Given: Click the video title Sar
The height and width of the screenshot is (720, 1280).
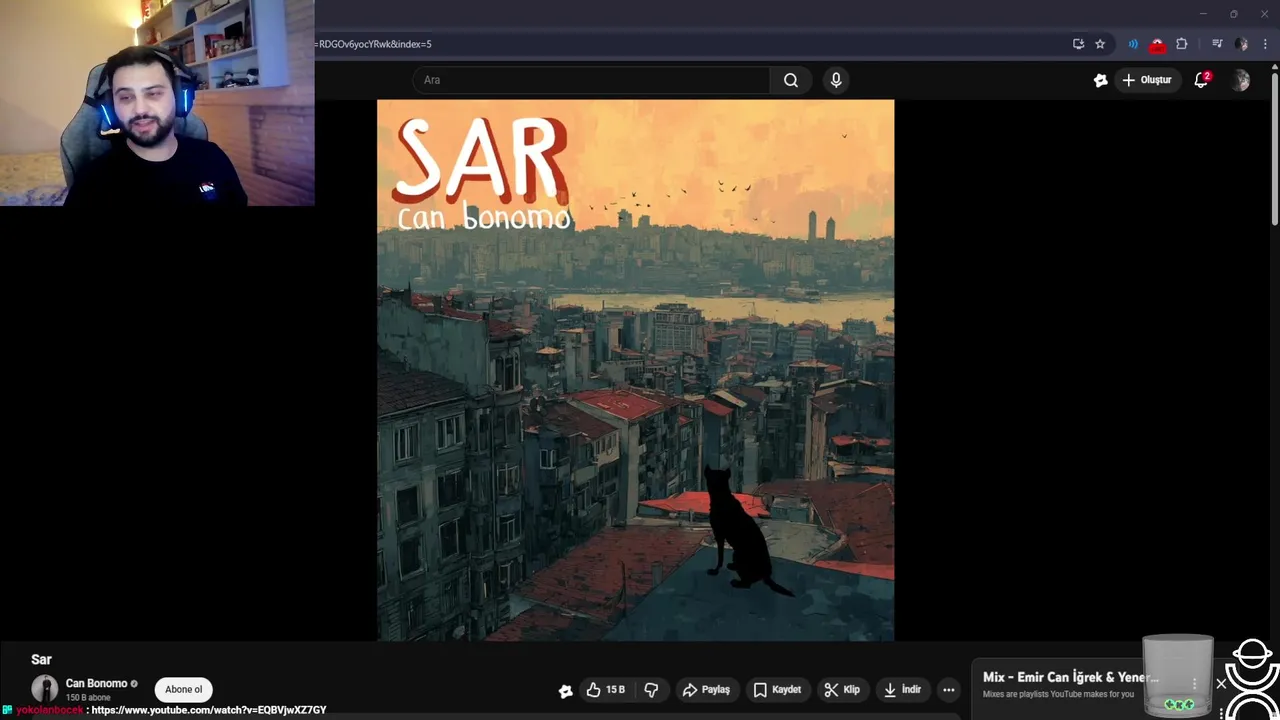Looking at the screenshot, I should point(41,660).
